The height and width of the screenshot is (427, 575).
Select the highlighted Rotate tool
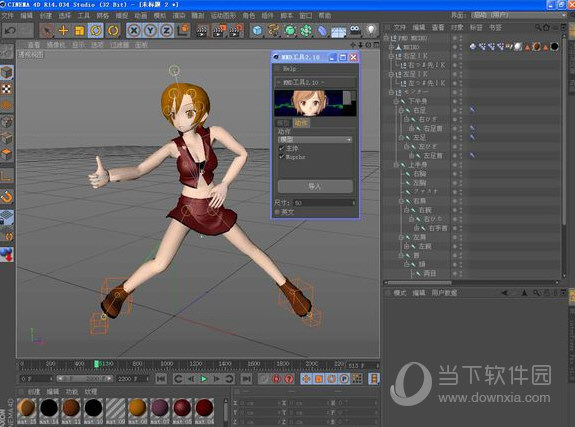pyautogui.click(x=96, y=30)
